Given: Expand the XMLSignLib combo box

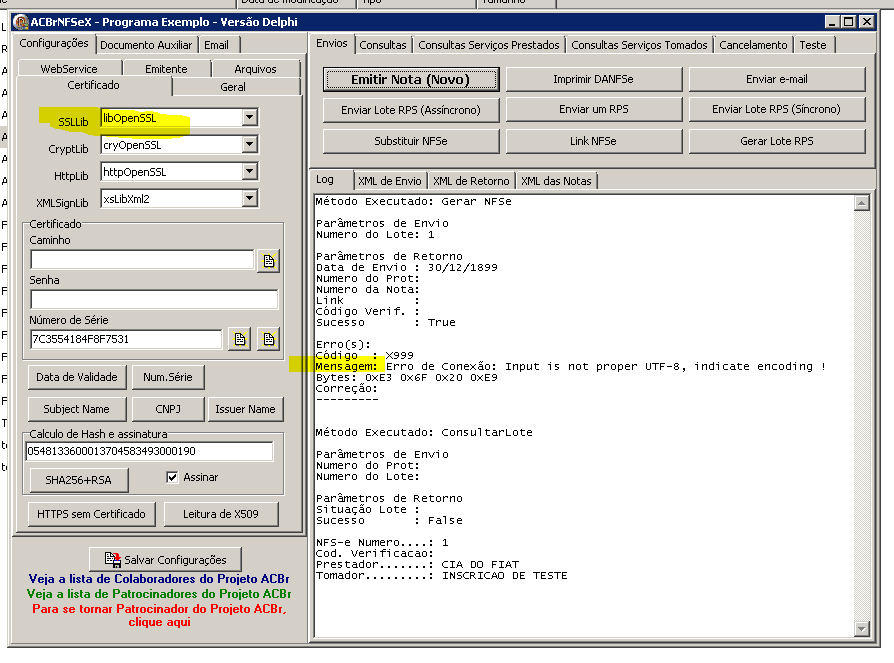Looking at the screenshot, I should click(249, 198).
